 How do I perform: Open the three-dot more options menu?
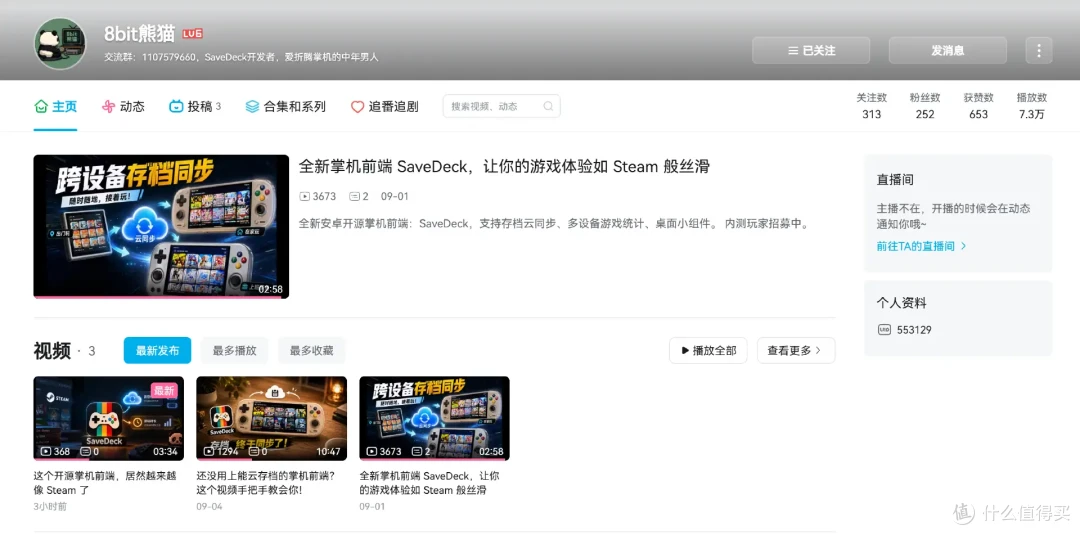pyautogui.click(x=1039, y=50)
